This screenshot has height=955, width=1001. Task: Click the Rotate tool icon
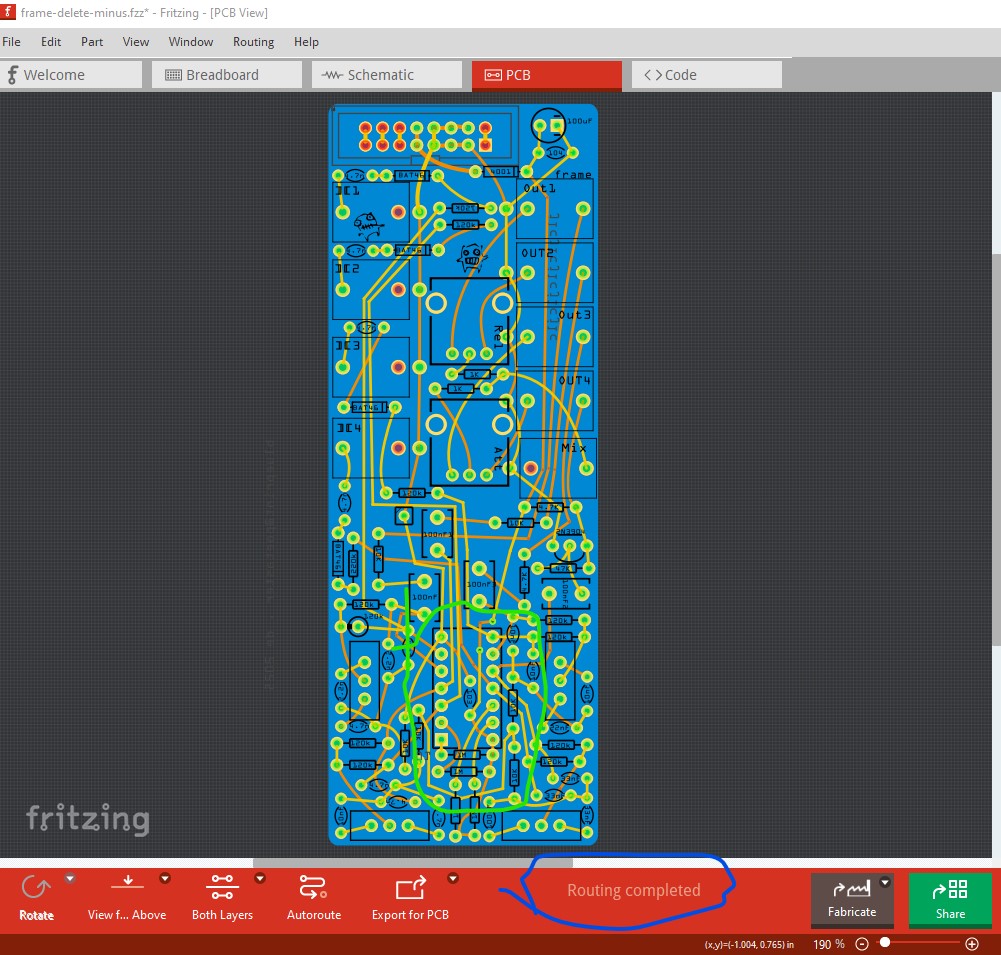(x=36, y=887)
